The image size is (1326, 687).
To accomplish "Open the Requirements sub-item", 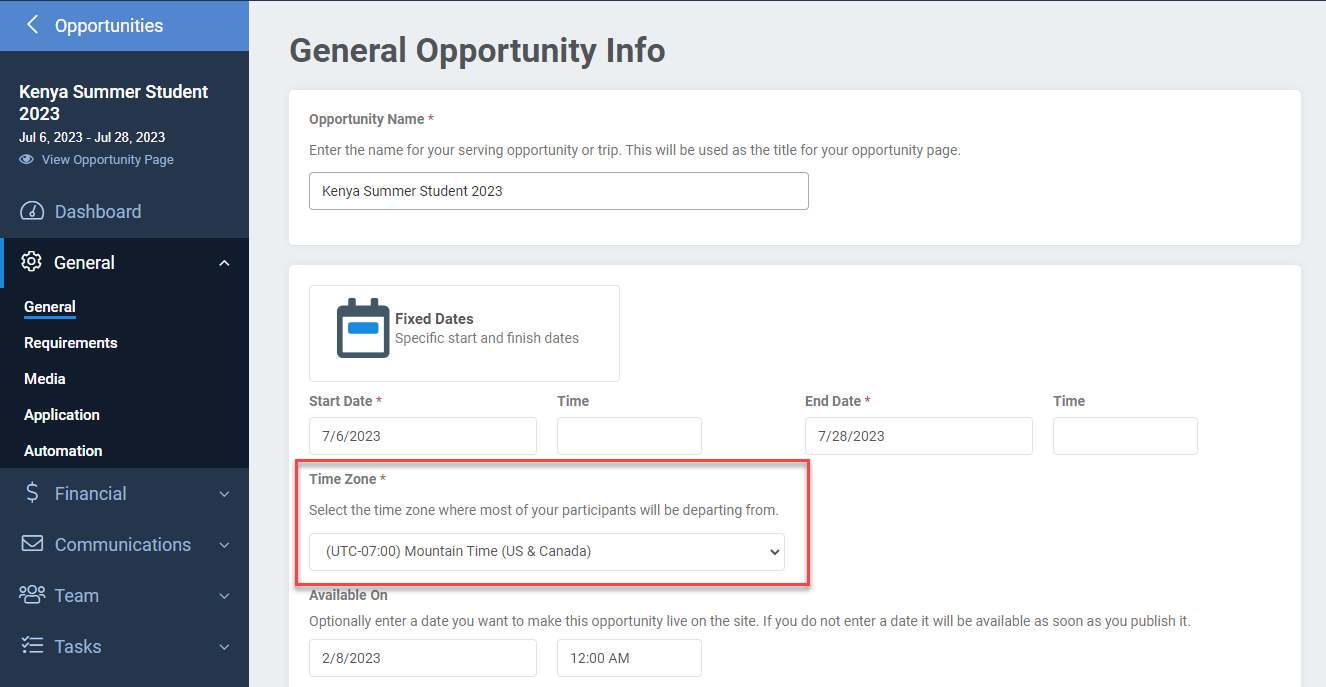I will (71, 343).
